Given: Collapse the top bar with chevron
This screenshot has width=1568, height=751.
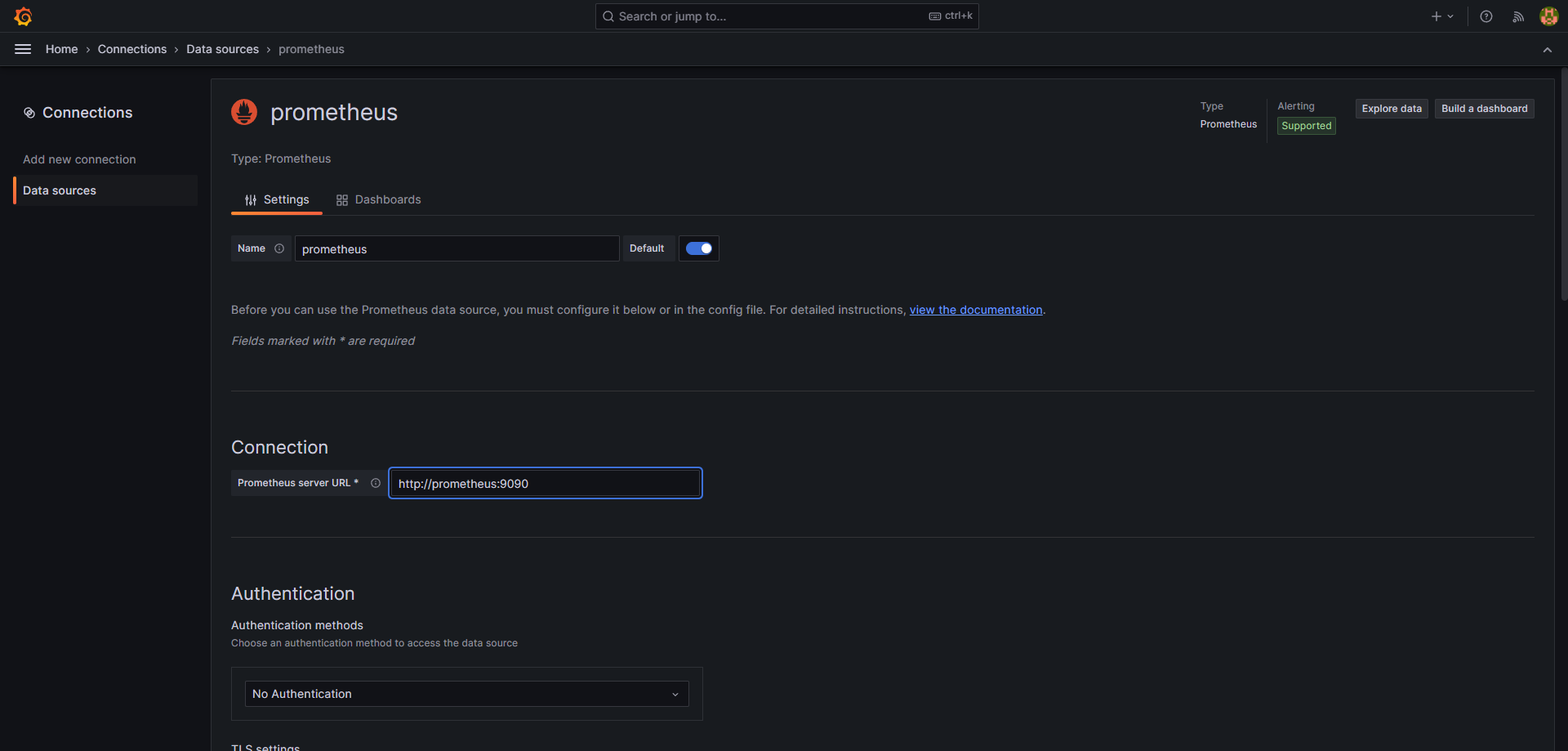Looking at the screenshot, I should pos(1547,50).
